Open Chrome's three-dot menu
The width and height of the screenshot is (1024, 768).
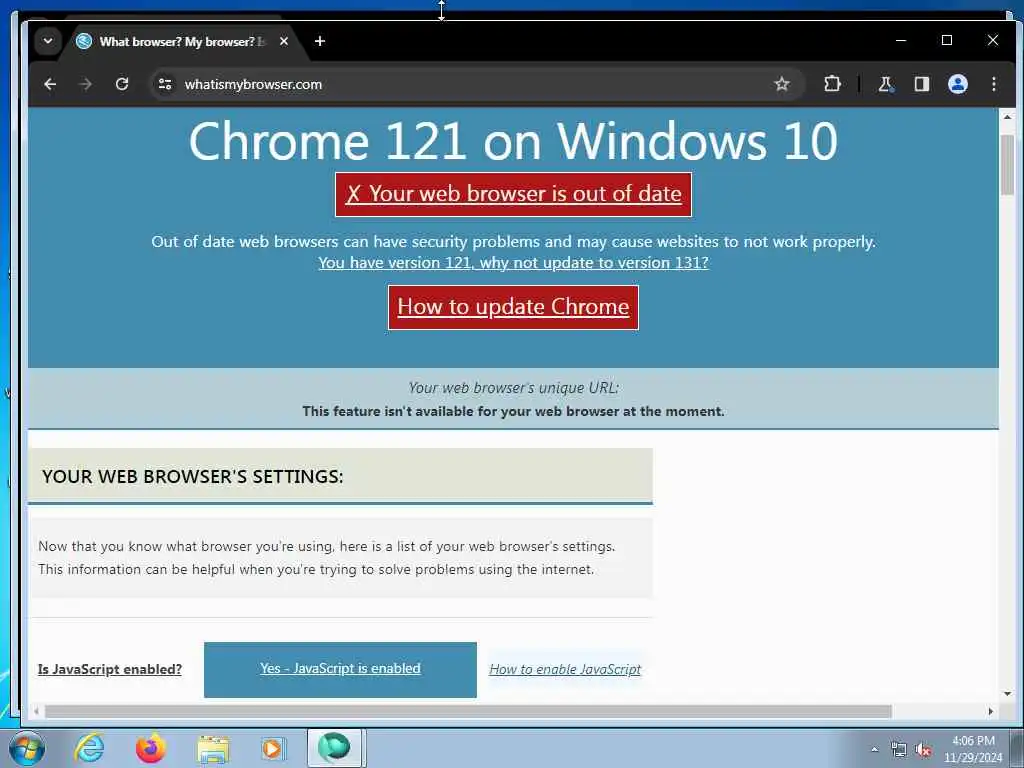[x=994, y=84]
